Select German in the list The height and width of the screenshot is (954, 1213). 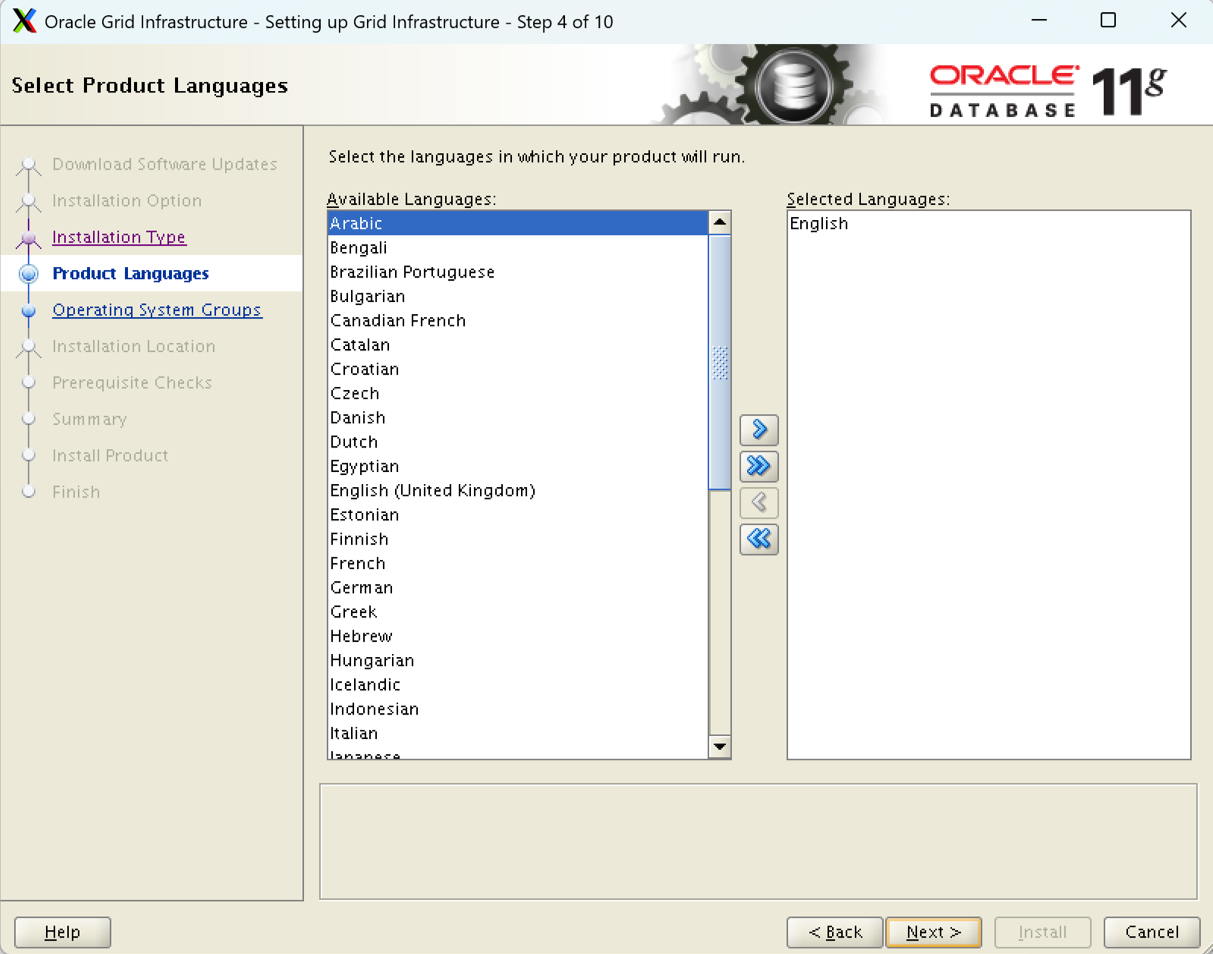tap(518, 587)
